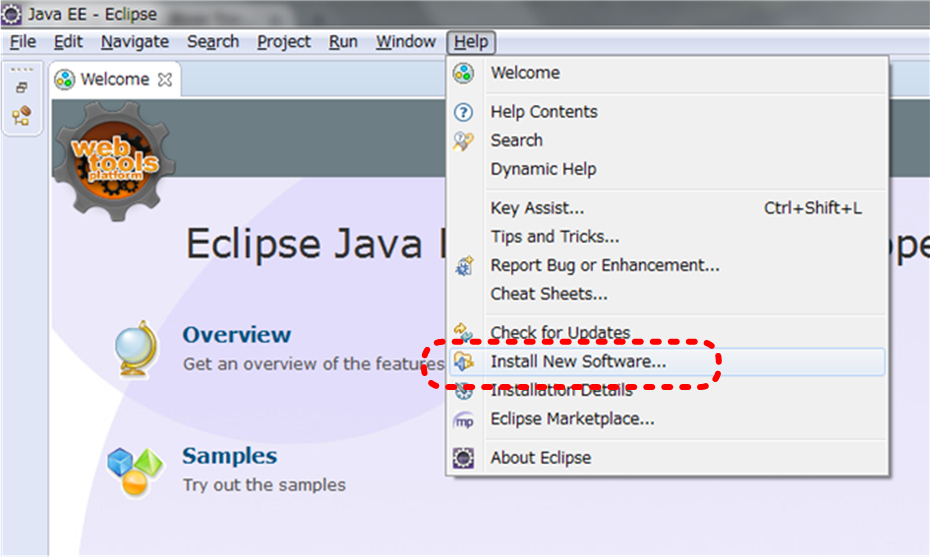
Task: Choose Search in the Help dropdown
Action: pos(667,140)
